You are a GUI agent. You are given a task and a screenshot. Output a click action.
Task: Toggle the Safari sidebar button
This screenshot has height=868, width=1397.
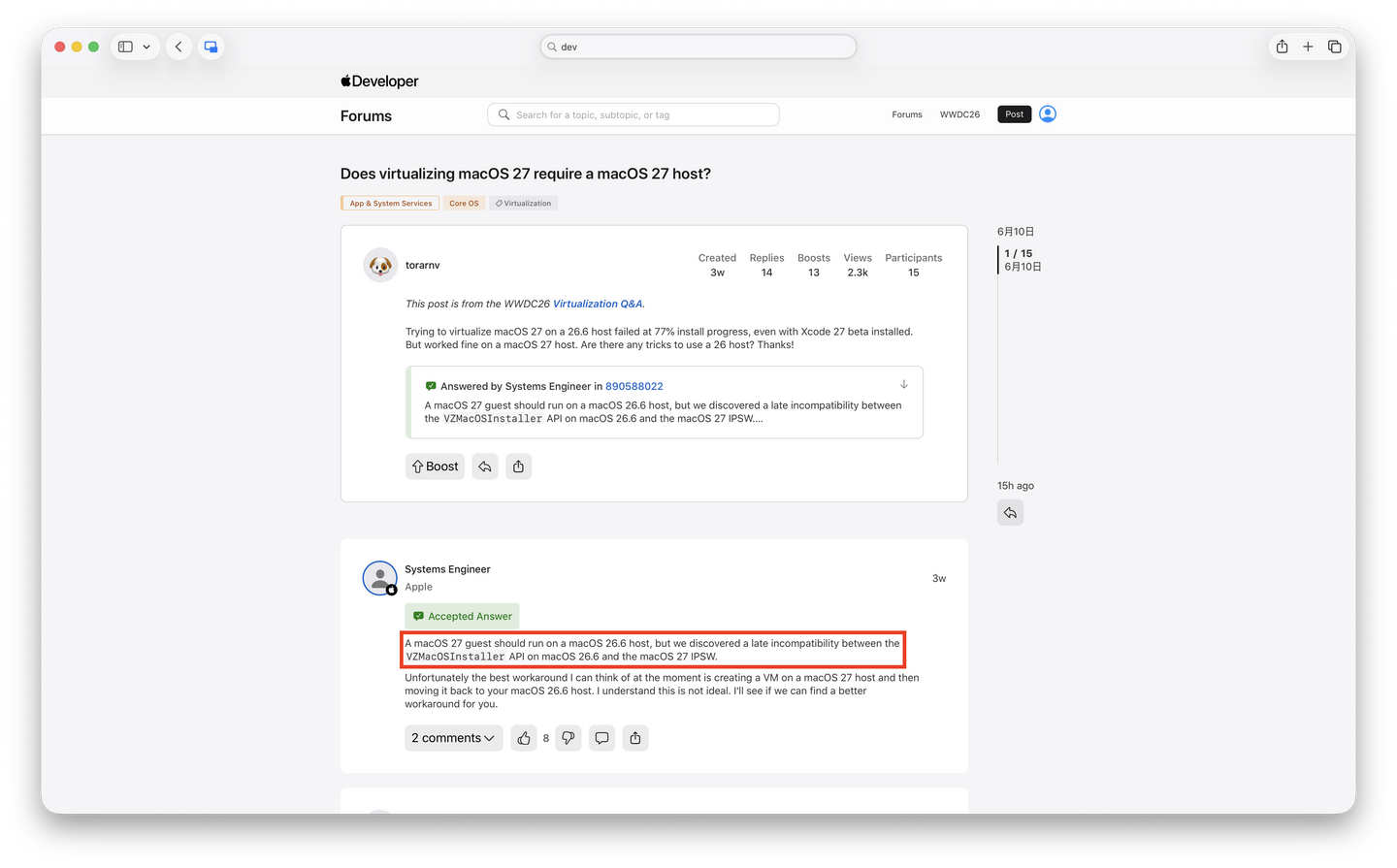pos(125,47)
